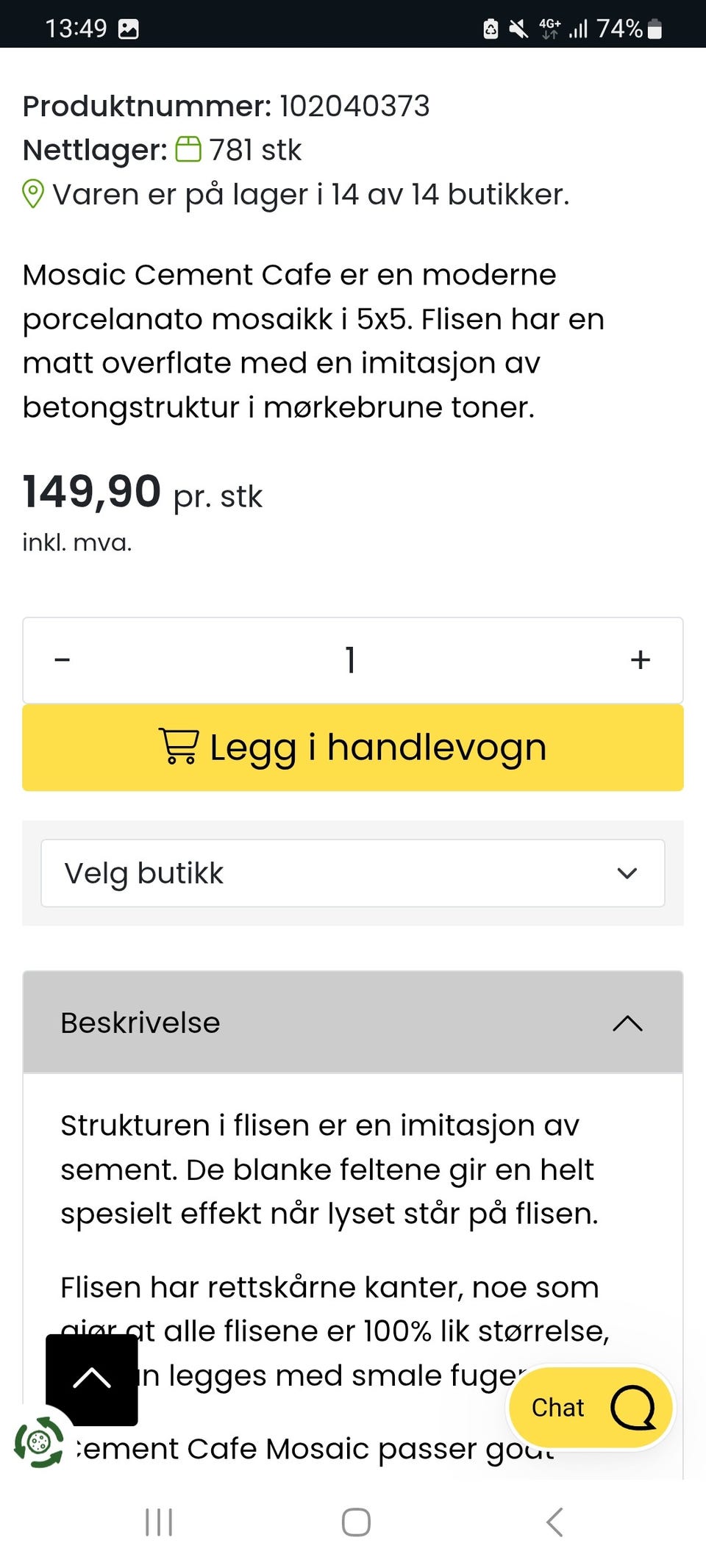The width and height of the screenshot is (706, 1568).
Task: Tap the Velg butikk chevron arrow
Action: point(627,873)
